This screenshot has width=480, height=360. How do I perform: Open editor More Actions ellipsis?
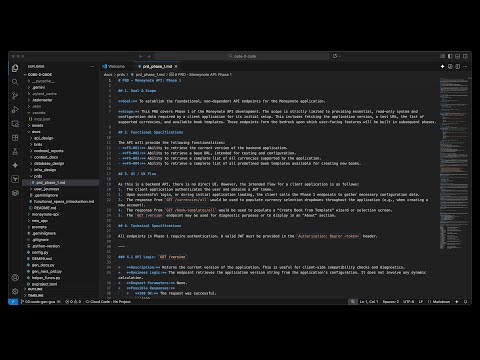[465, 67]
